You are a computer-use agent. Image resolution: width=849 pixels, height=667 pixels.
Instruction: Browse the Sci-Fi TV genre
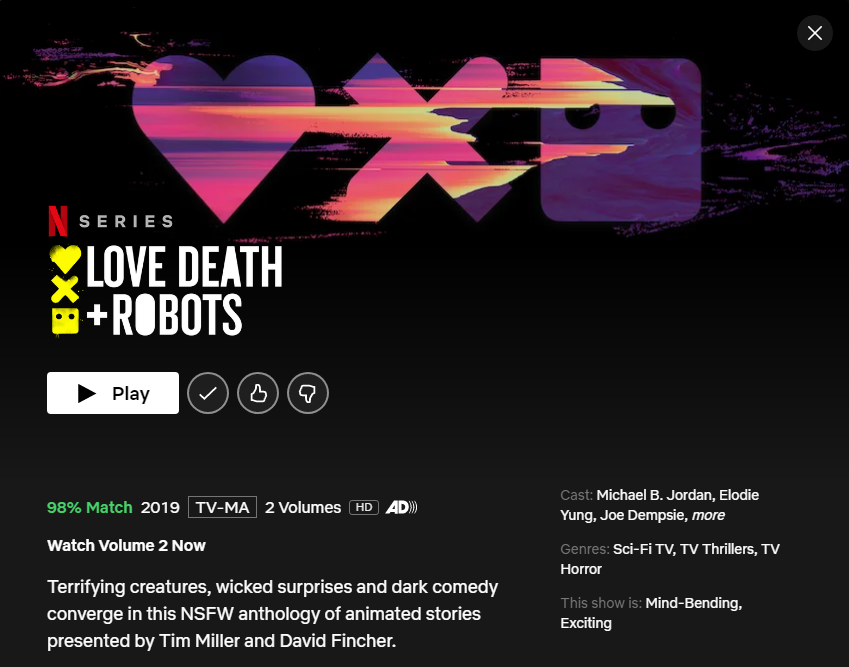coord(644,549)
